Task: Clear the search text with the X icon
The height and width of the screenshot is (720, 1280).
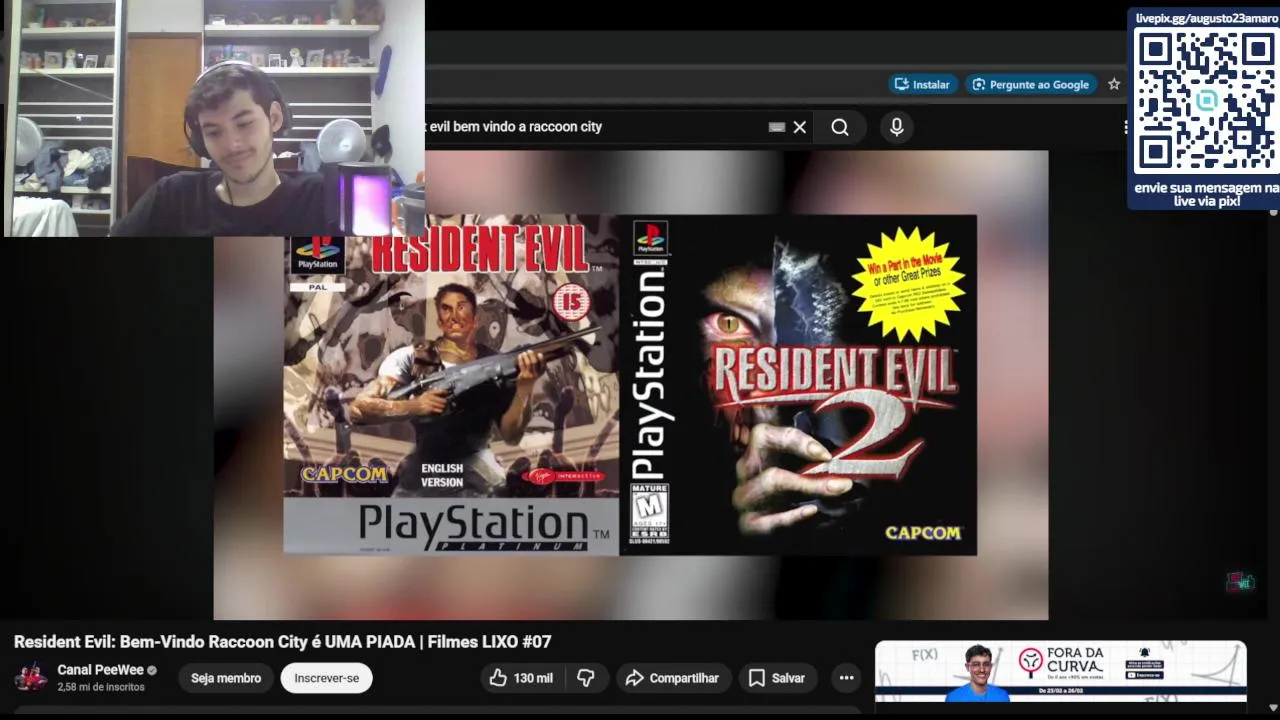Action: click(799, 127)
